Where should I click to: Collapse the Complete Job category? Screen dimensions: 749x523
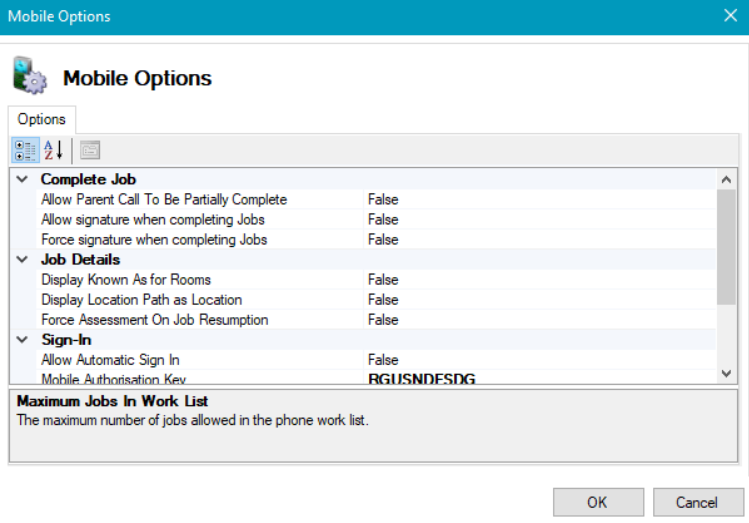pyautogui.click(x=22, y=179)
